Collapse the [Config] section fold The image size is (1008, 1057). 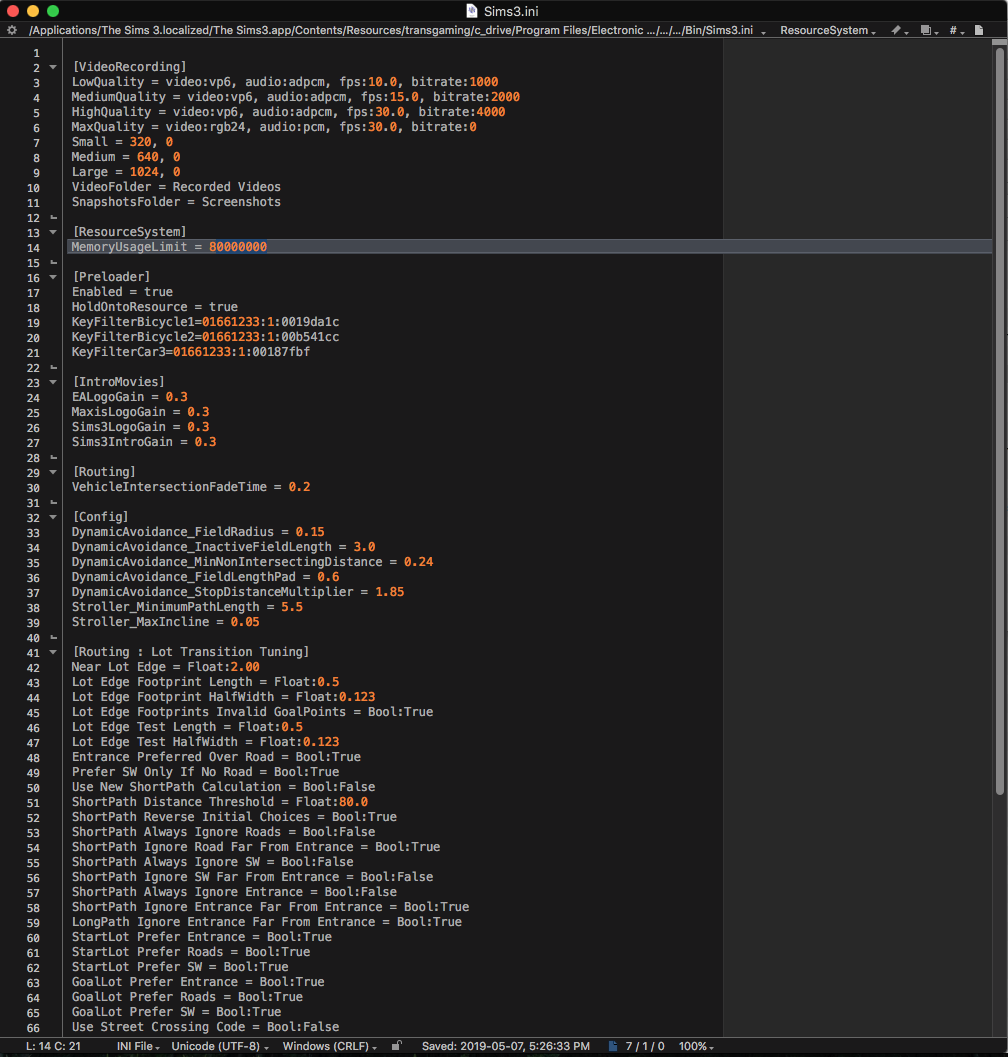[53, 518]
